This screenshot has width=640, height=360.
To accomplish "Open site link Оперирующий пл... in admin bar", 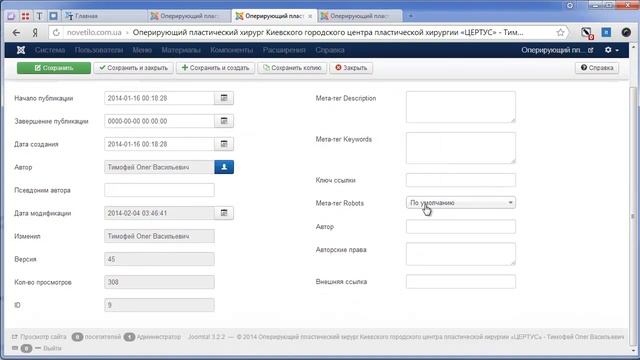I will click(x=557, y=50).
